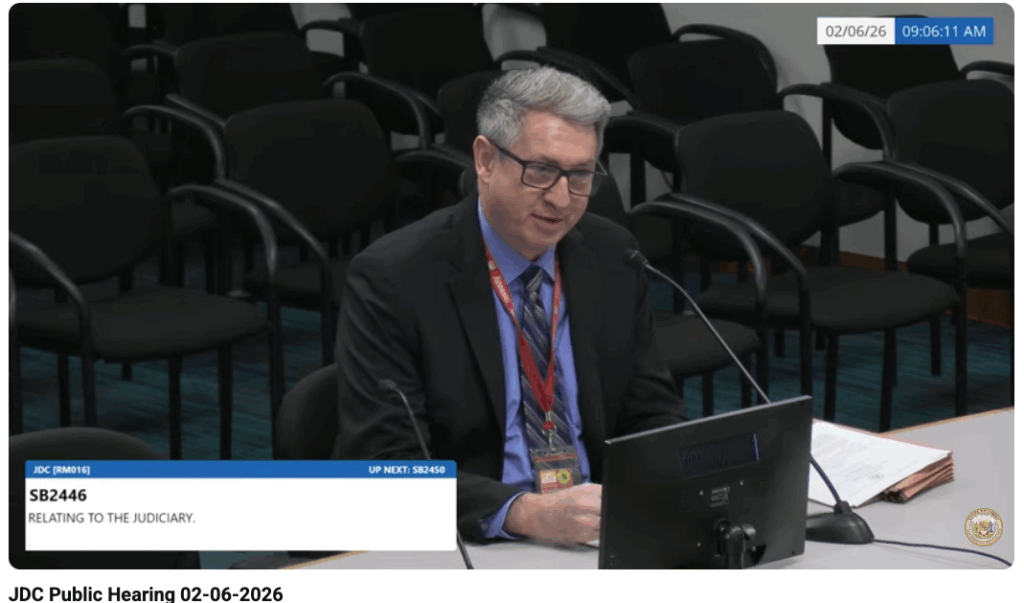This screenshot has height=603, width=1024.
Task: Click 'RELATING TO THE JUDICIARY.' description text
Action: [111, 517]
